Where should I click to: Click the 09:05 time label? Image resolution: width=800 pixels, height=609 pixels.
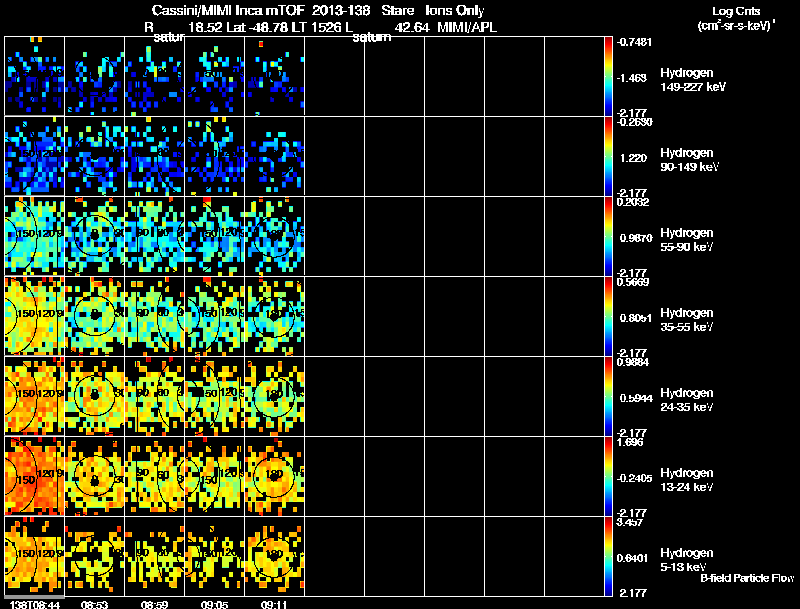click(213, 604)
